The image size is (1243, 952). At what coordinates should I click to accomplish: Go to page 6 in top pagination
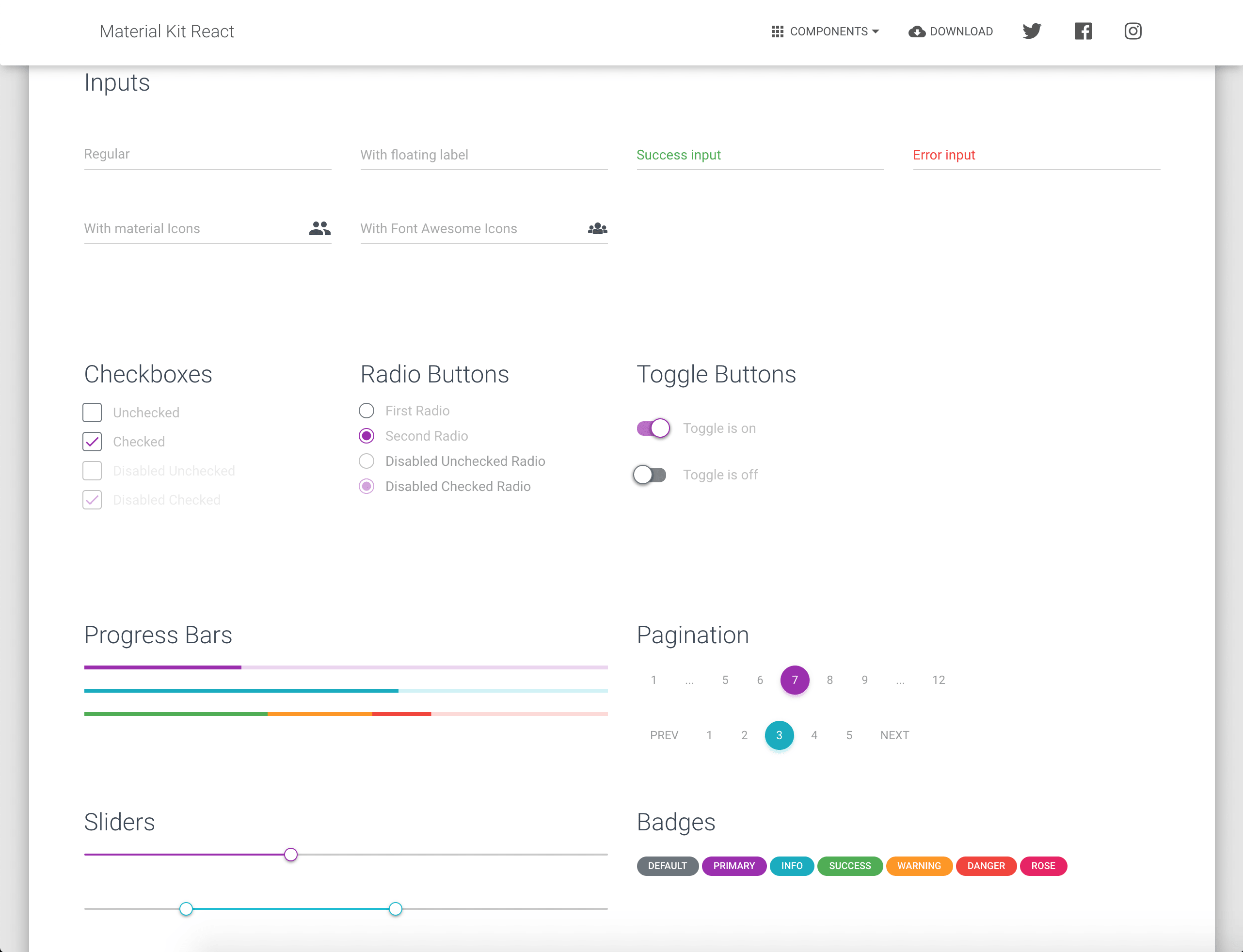click(760, 680)
